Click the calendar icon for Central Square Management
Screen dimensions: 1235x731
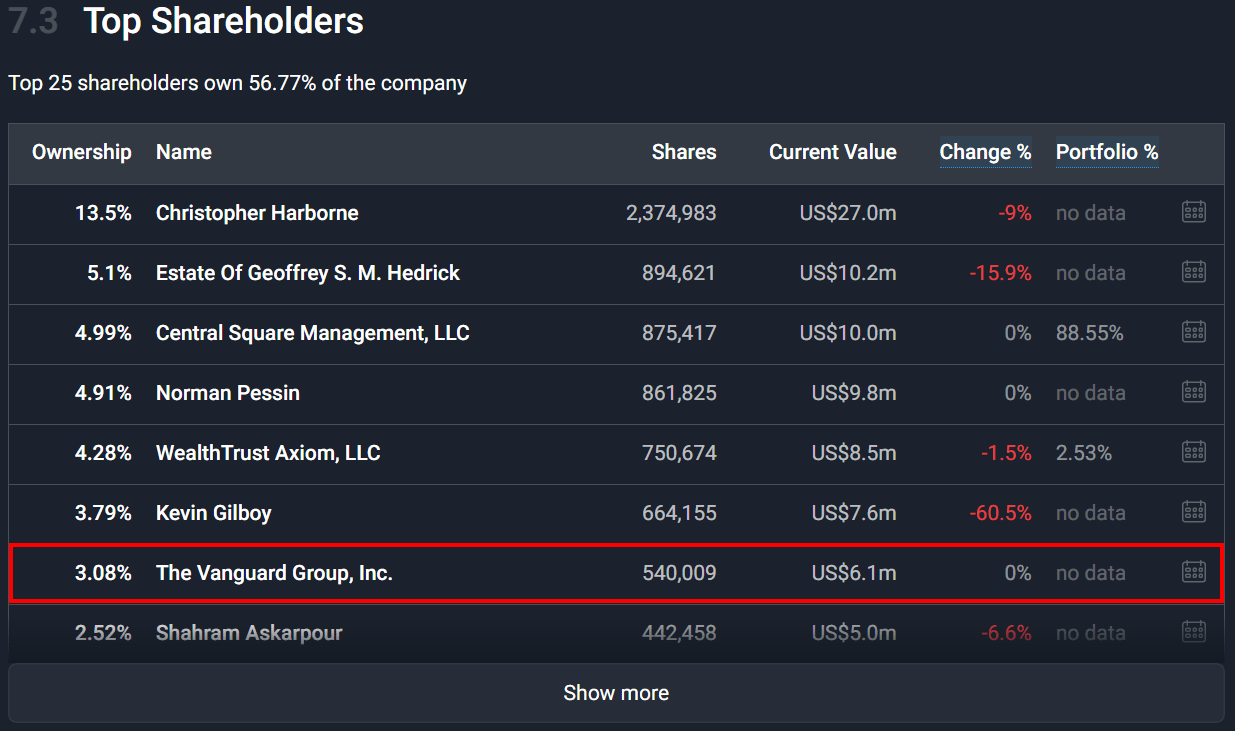tap(1193, 331)
